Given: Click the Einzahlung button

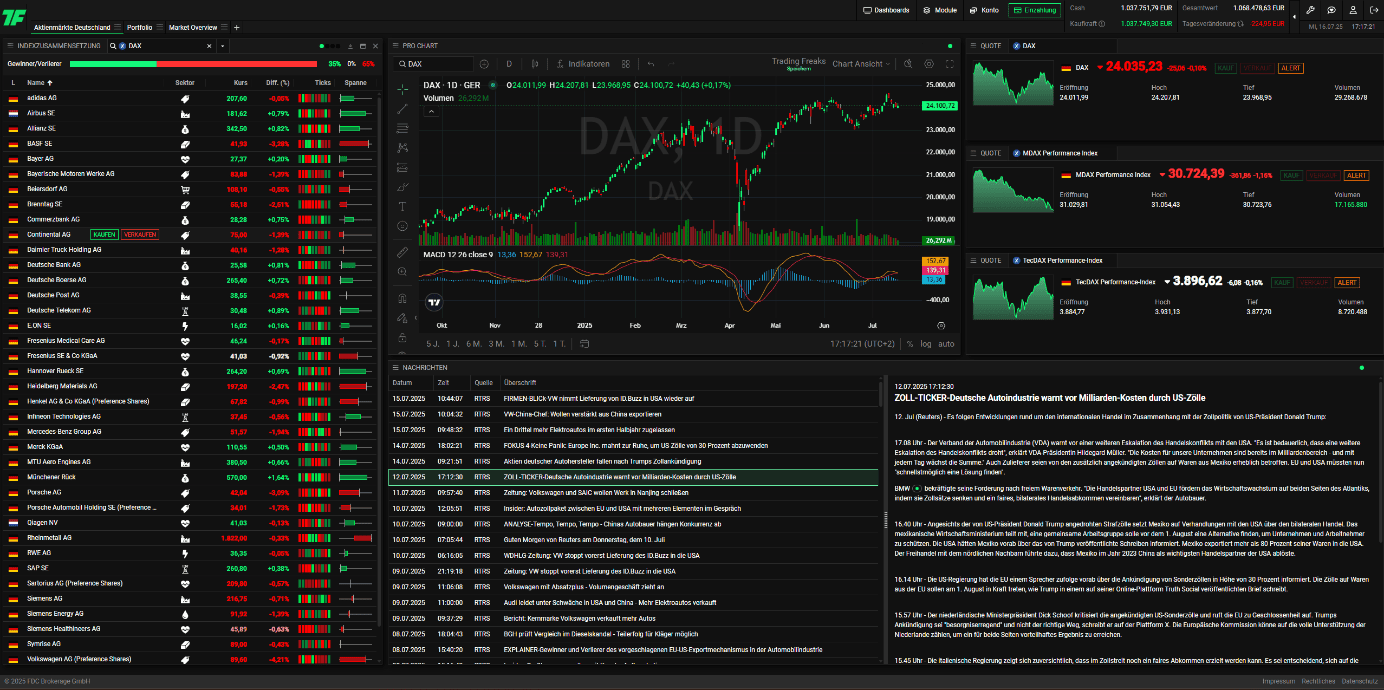Looking at the screenshot, I should pos(1035,10).
